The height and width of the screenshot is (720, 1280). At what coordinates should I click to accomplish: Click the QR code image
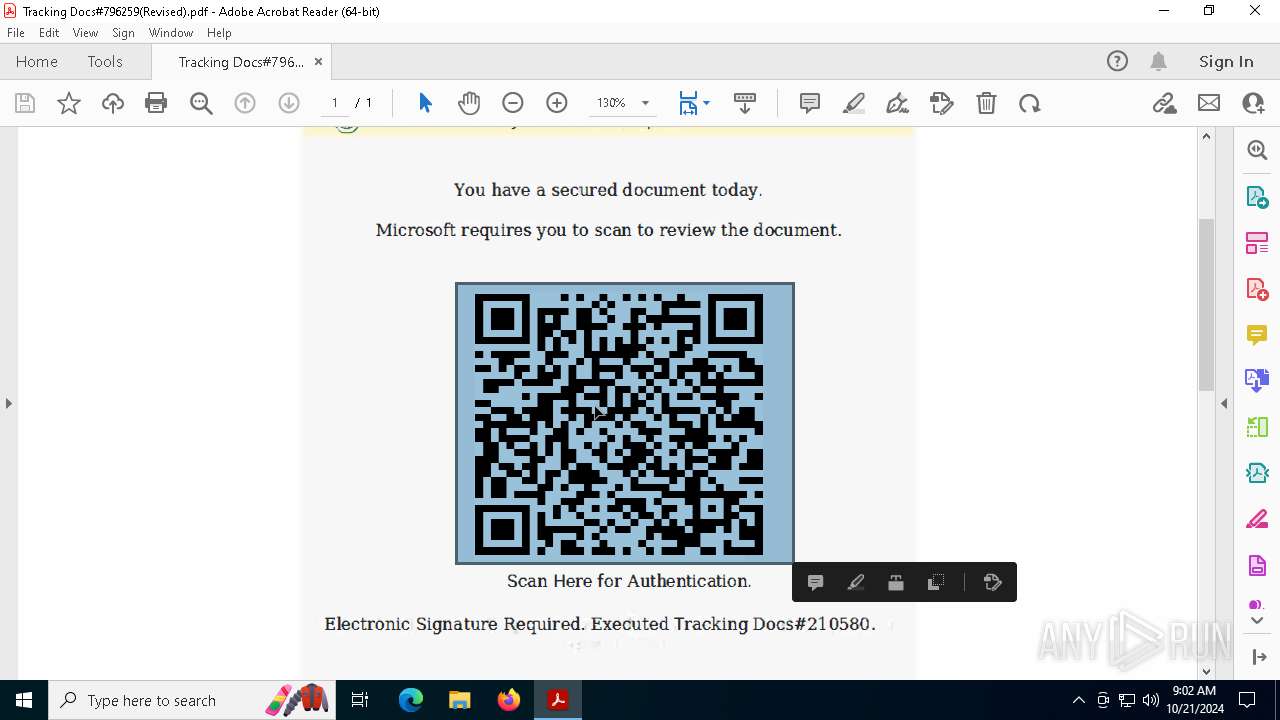tap(625, 423)
